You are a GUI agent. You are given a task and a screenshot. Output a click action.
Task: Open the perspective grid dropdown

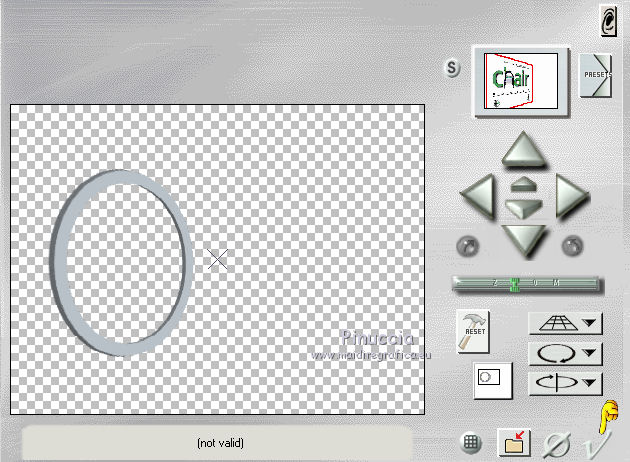[565, 323]
